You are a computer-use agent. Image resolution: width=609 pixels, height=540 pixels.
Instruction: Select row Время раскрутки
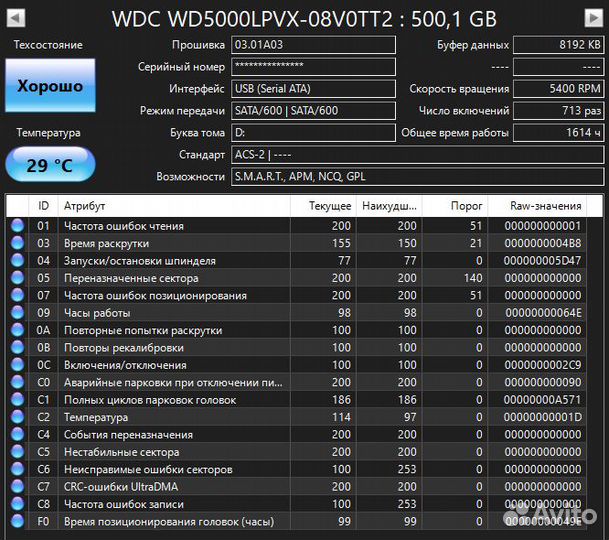point(296,243)
